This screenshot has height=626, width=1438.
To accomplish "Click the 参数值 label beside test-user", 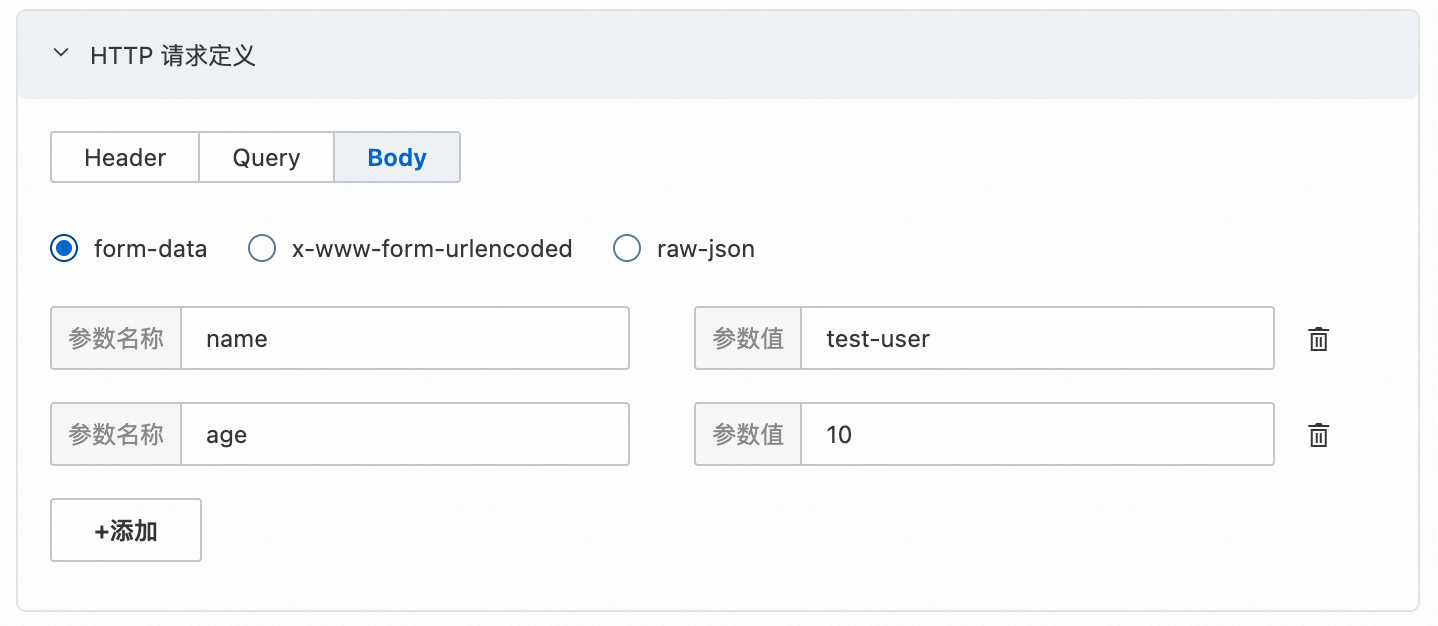I will click(748, 338).
